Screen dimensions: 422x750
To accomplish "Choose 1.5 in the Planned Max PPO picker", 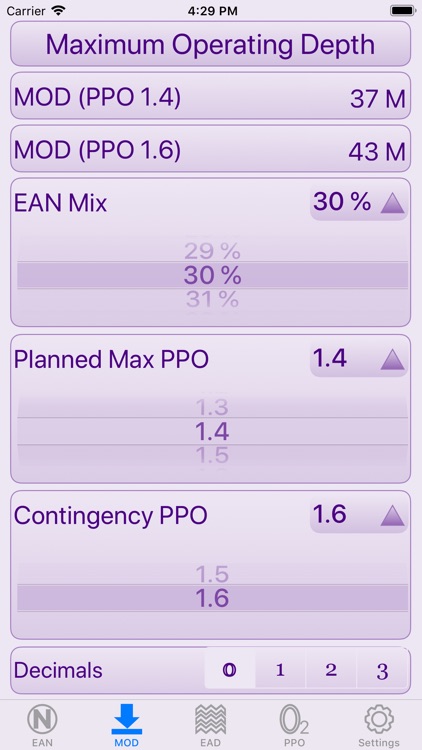I will tap(212, 455).
